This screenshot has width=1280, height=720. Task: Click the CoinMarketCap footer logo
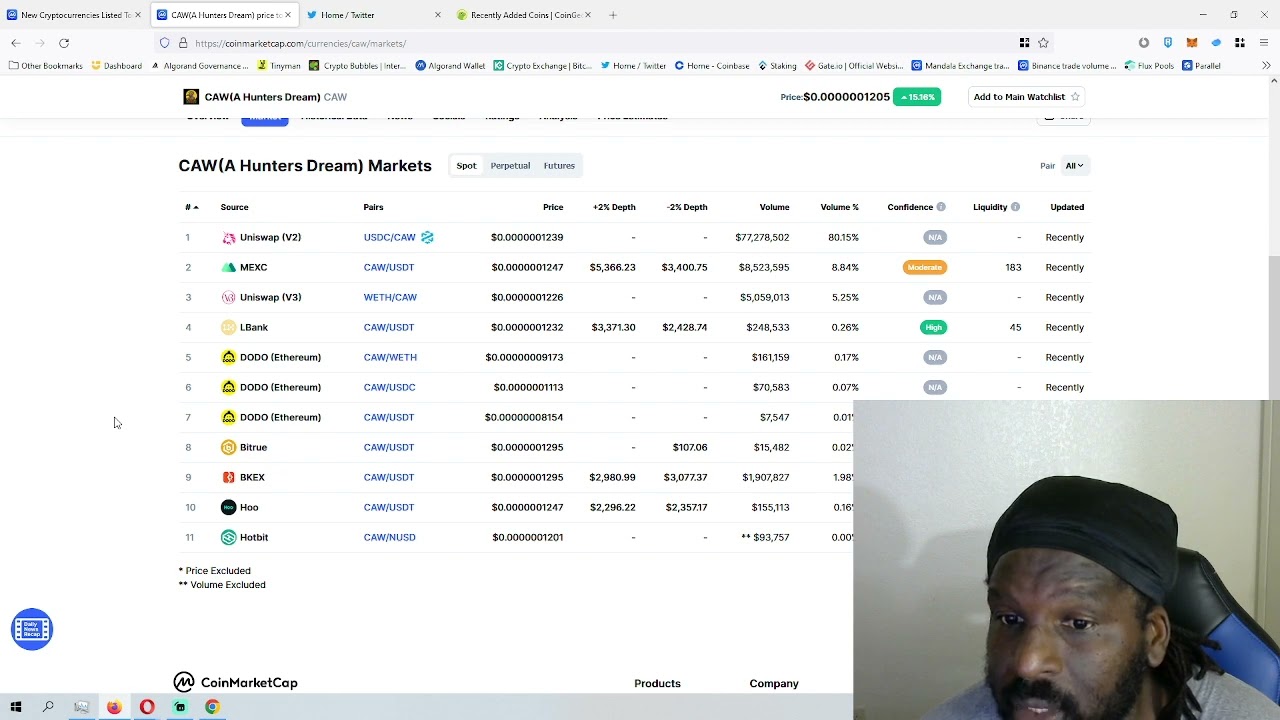[235, 682]
